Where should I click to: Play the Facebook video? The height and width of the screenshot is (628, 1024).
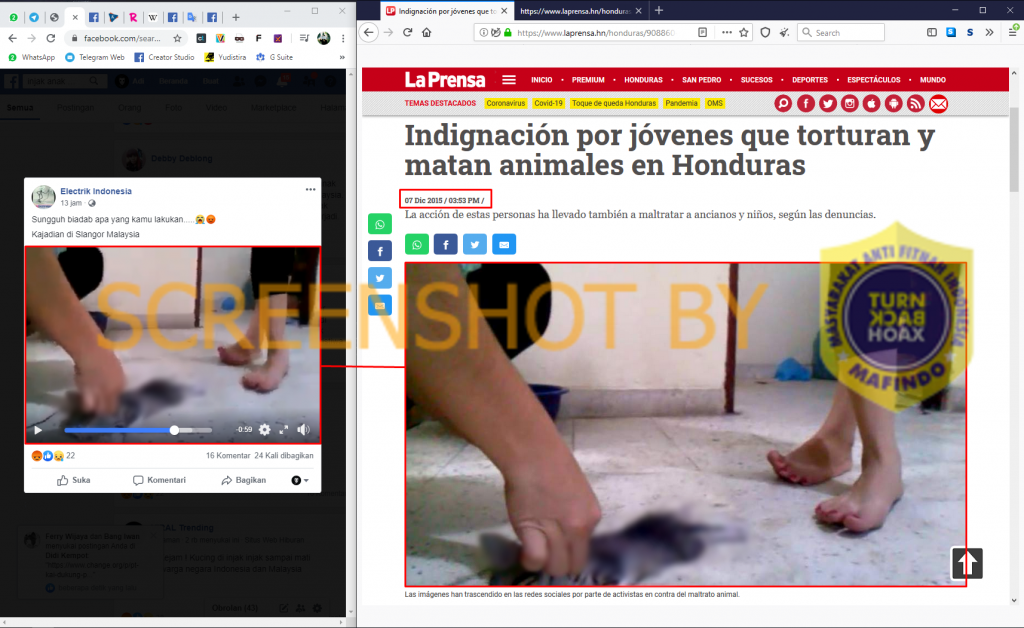pyautogui.click(x=38, y=430)
